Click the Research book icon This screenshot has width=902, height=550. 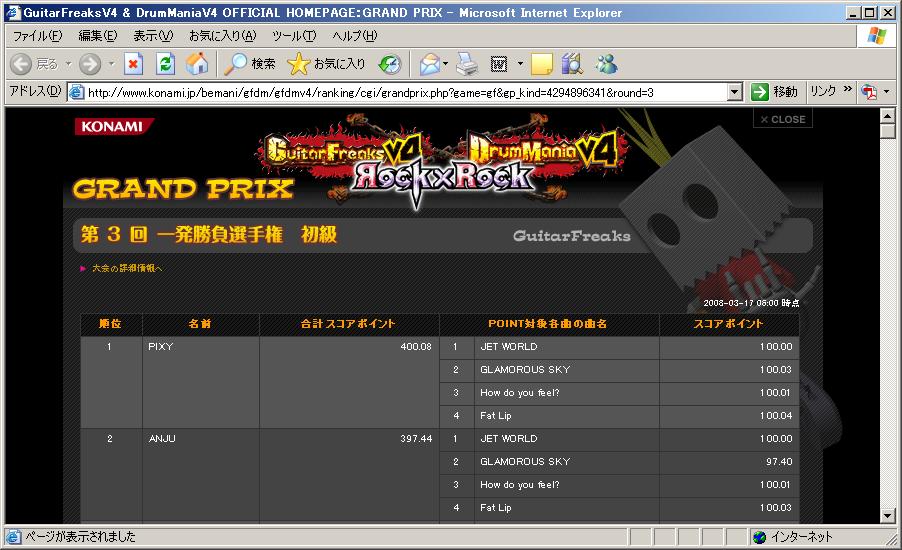(x=572, y=64)
